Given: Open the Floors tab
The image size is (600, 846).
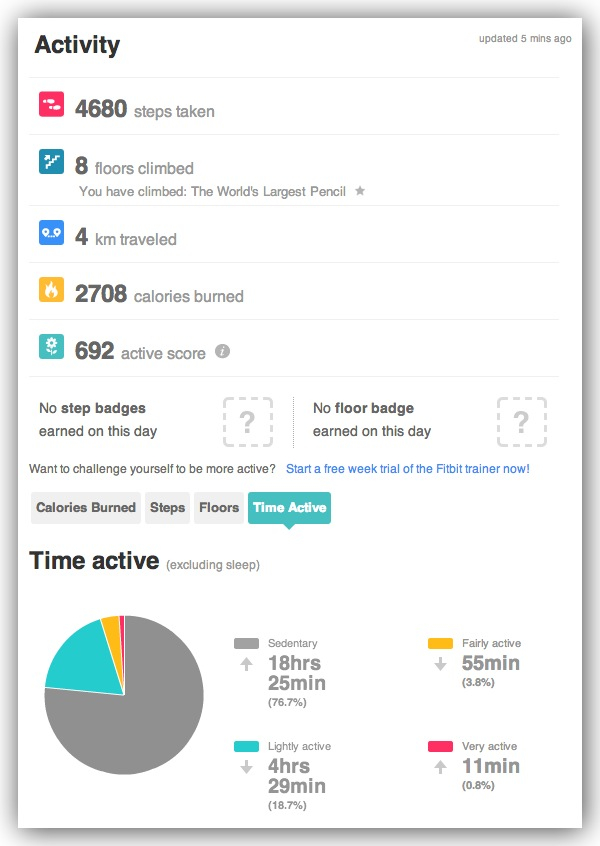Looking at the screenshot, I should (x=218, y=508).
